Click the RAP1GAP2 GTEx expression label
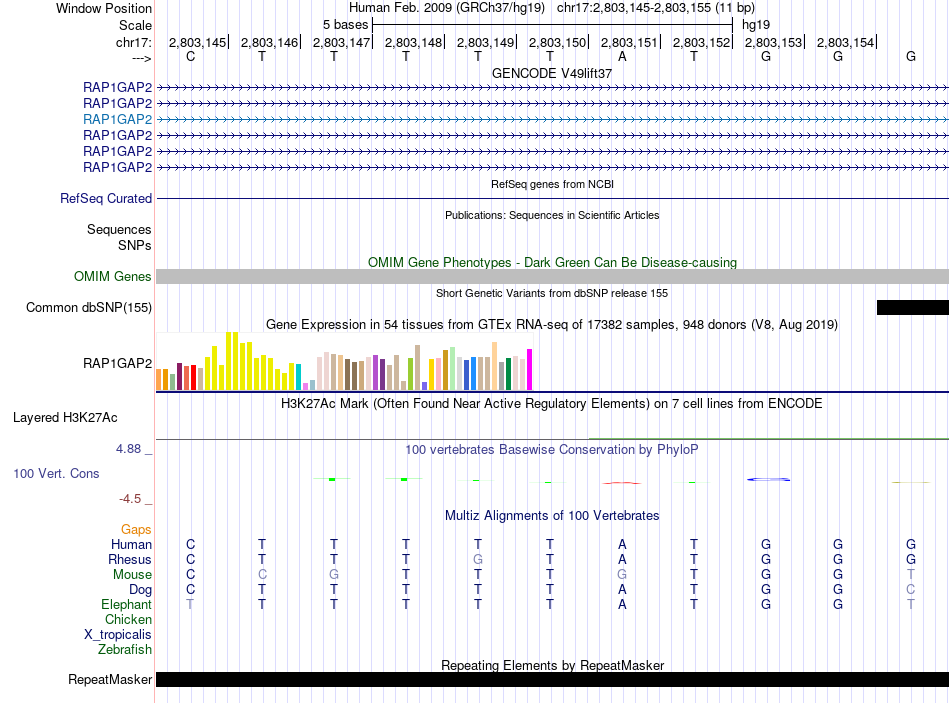This screenshot has width=950, height=703. (118, 363)
